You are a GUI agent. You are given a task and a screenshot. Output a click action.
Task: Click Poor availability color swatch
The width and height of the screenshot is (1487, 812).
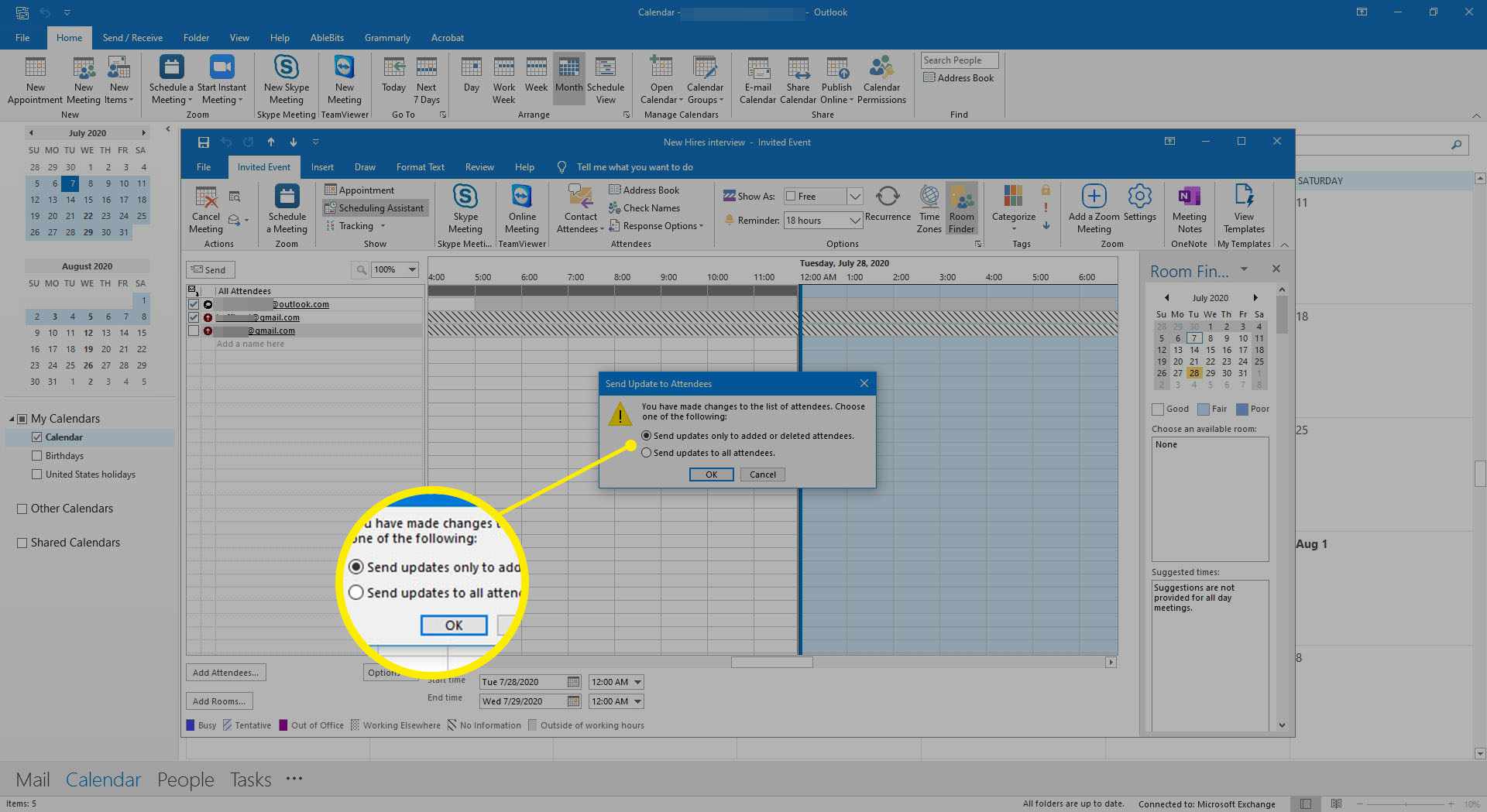point(1242,409)
